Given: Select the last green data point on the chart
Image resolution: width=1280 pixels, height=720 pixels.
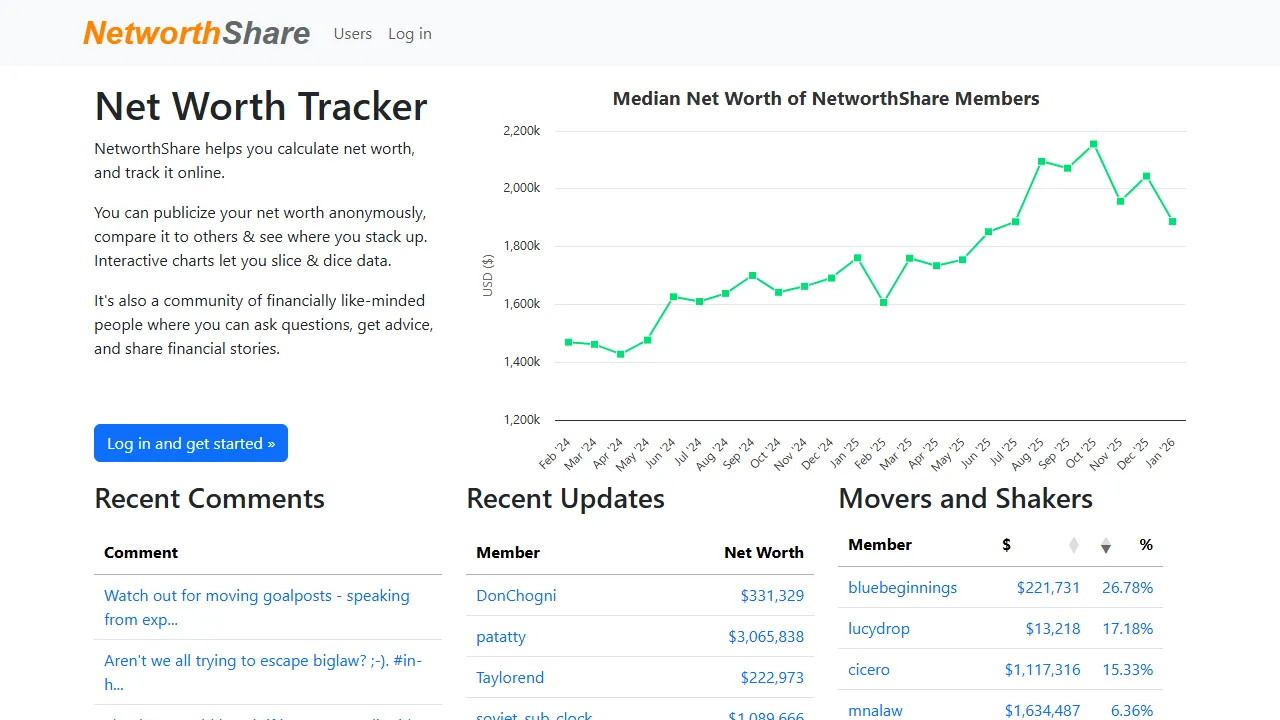Looking at the screenshot, I should pos(1172,222).
